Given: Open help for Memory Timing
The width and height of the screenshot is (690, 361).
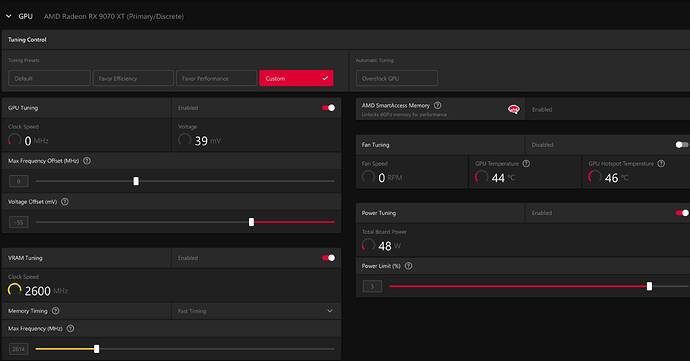Looking at the screenshot, I should click(x=55, y=311).
